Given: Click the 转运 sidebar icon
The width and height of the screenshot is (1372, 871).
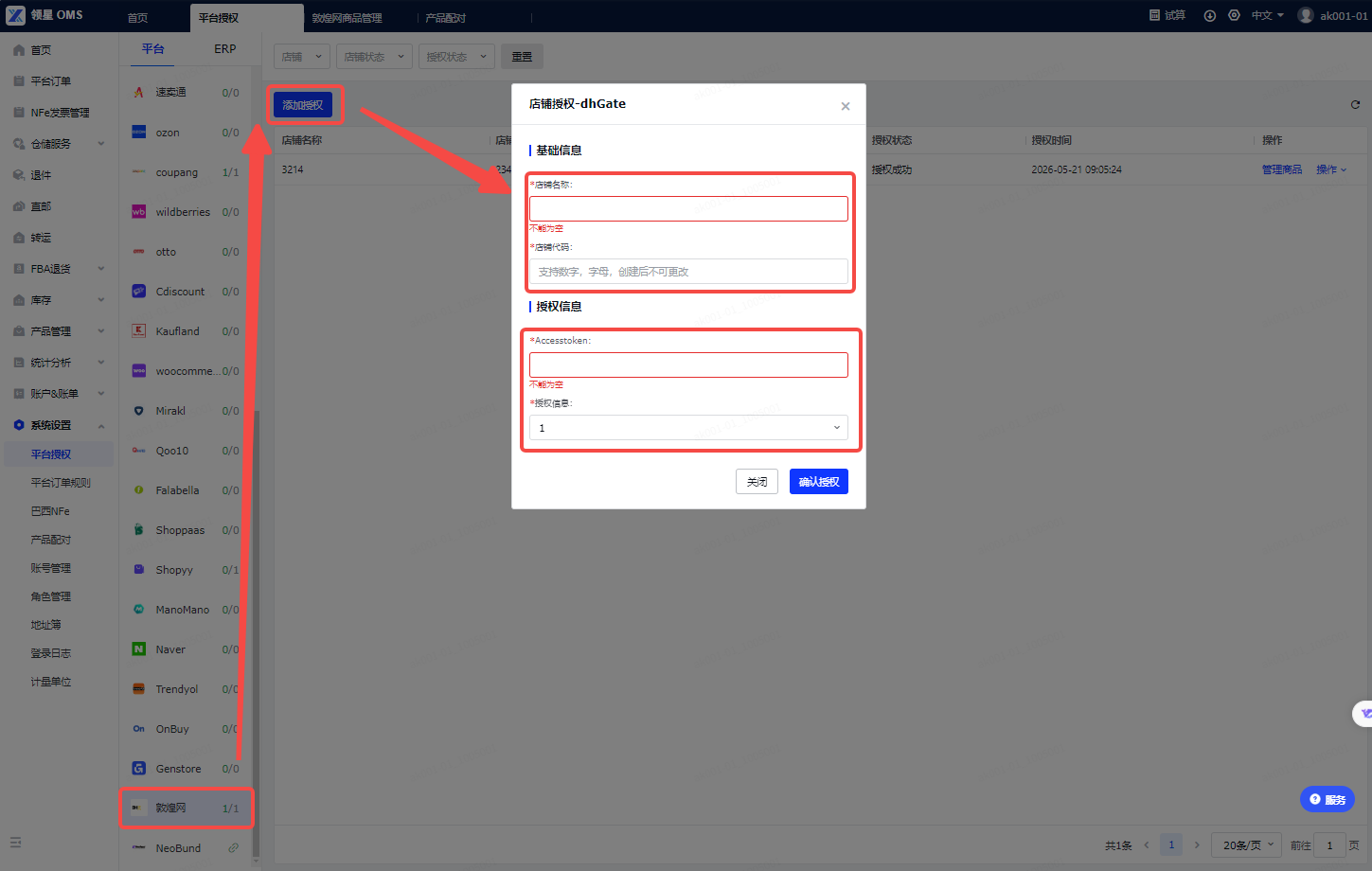Looking at the screenshot, I should [19, 238].
